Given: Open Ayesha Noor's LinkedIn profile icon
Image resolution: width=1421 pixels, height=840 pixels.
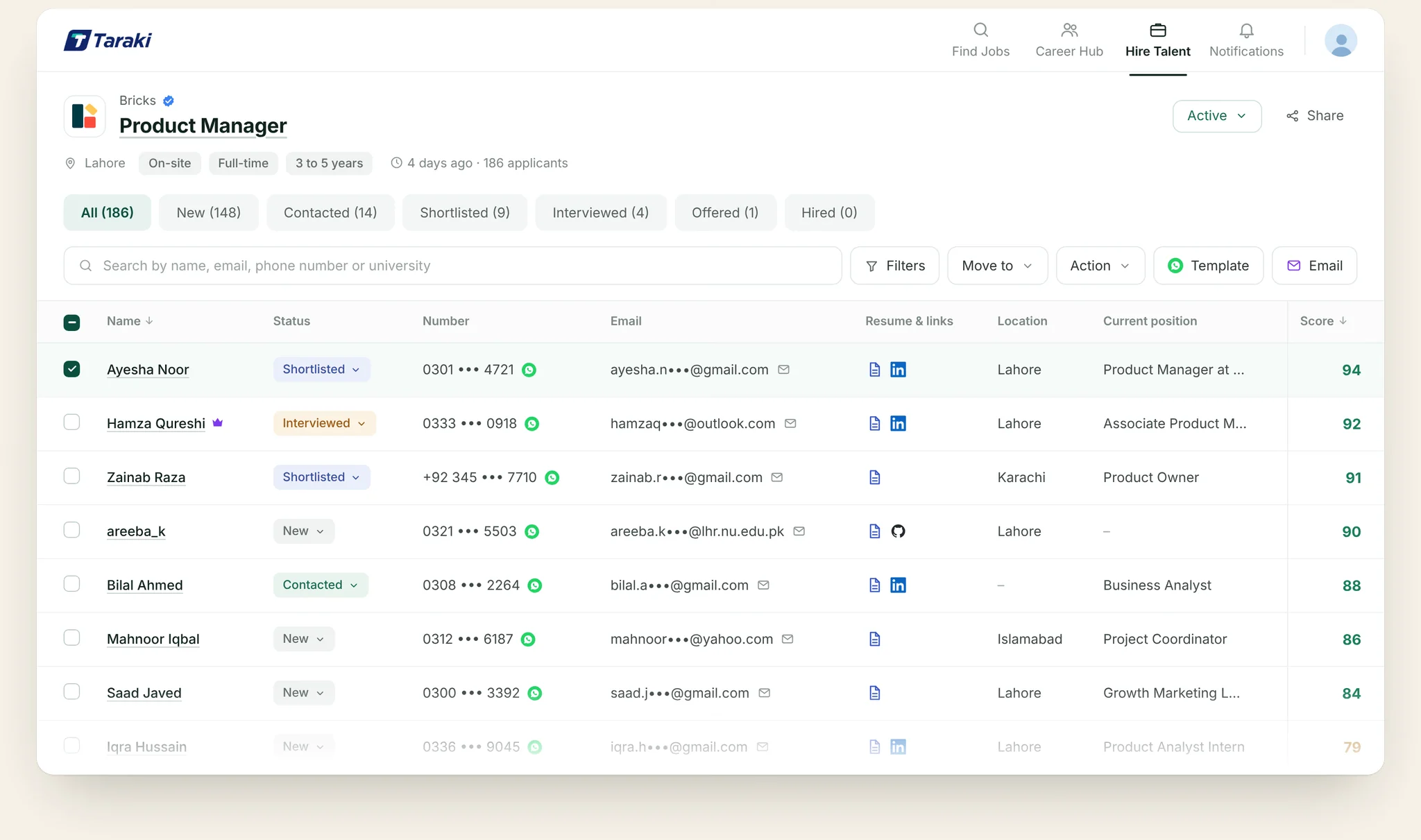Looking at the screenshot, I should pyautogui.click(x=898, y=370).
